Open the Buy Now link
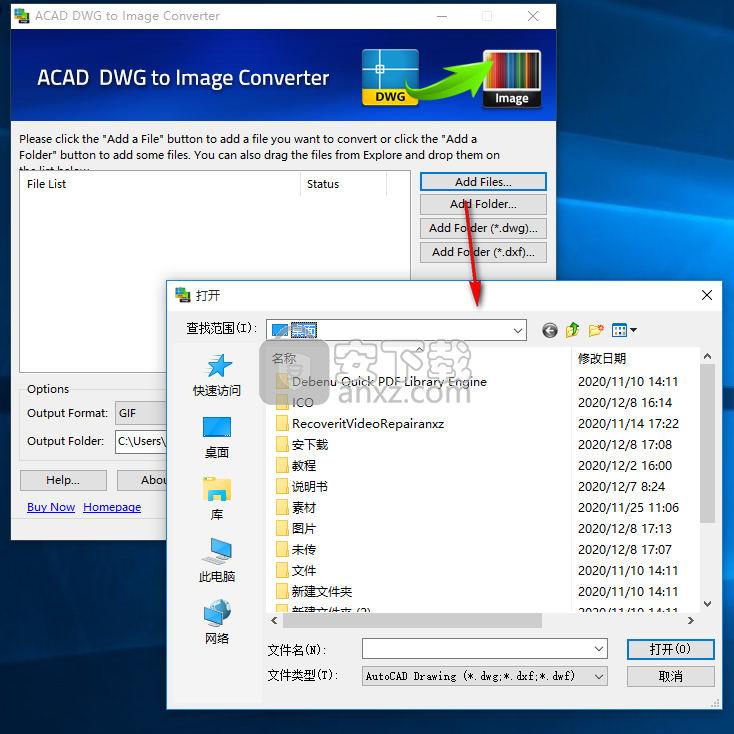The width and height of the screenshot is (734, 734). point(51,507)
